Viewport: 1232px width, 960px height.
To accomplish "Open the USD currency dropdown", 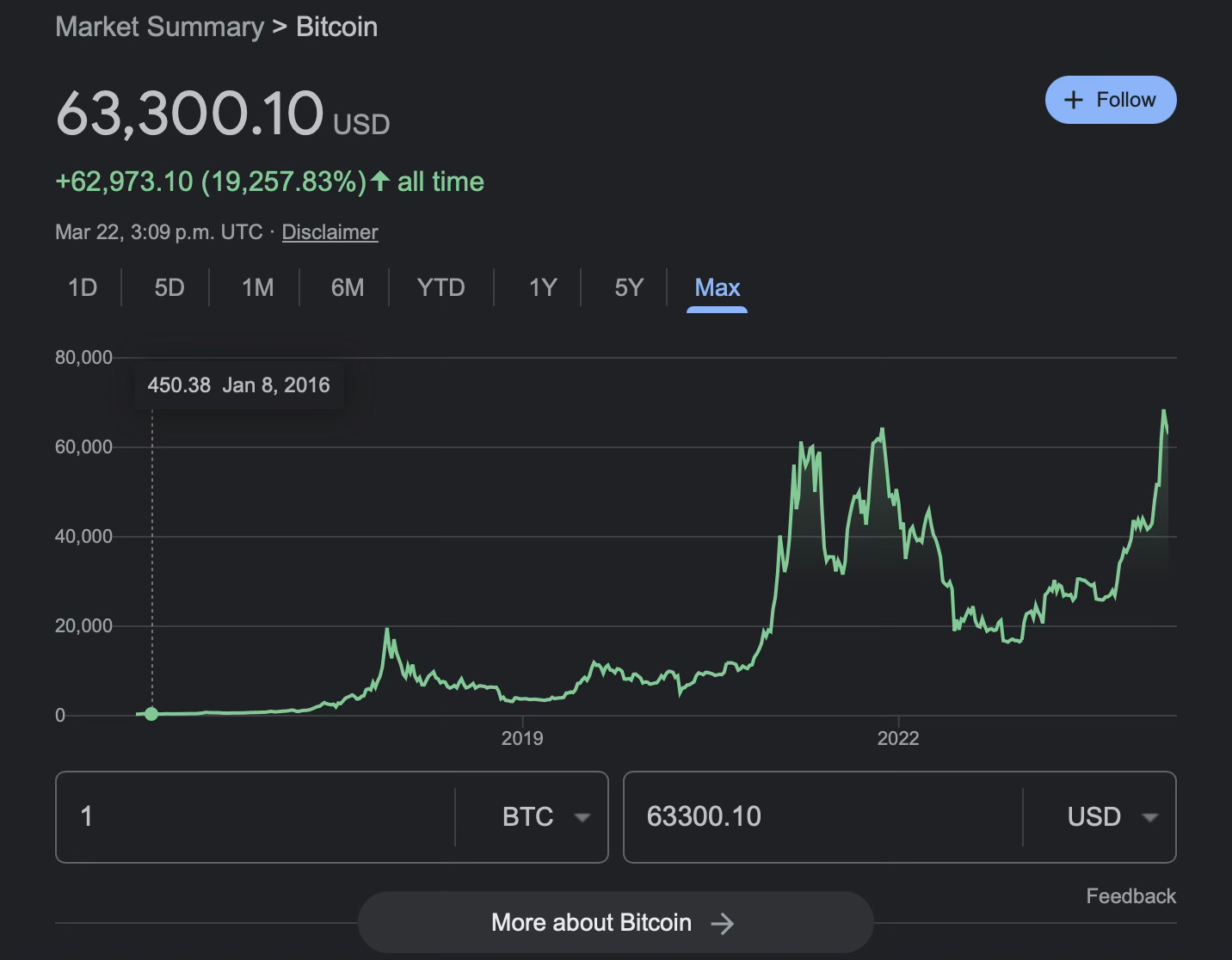I will 1113,816.
